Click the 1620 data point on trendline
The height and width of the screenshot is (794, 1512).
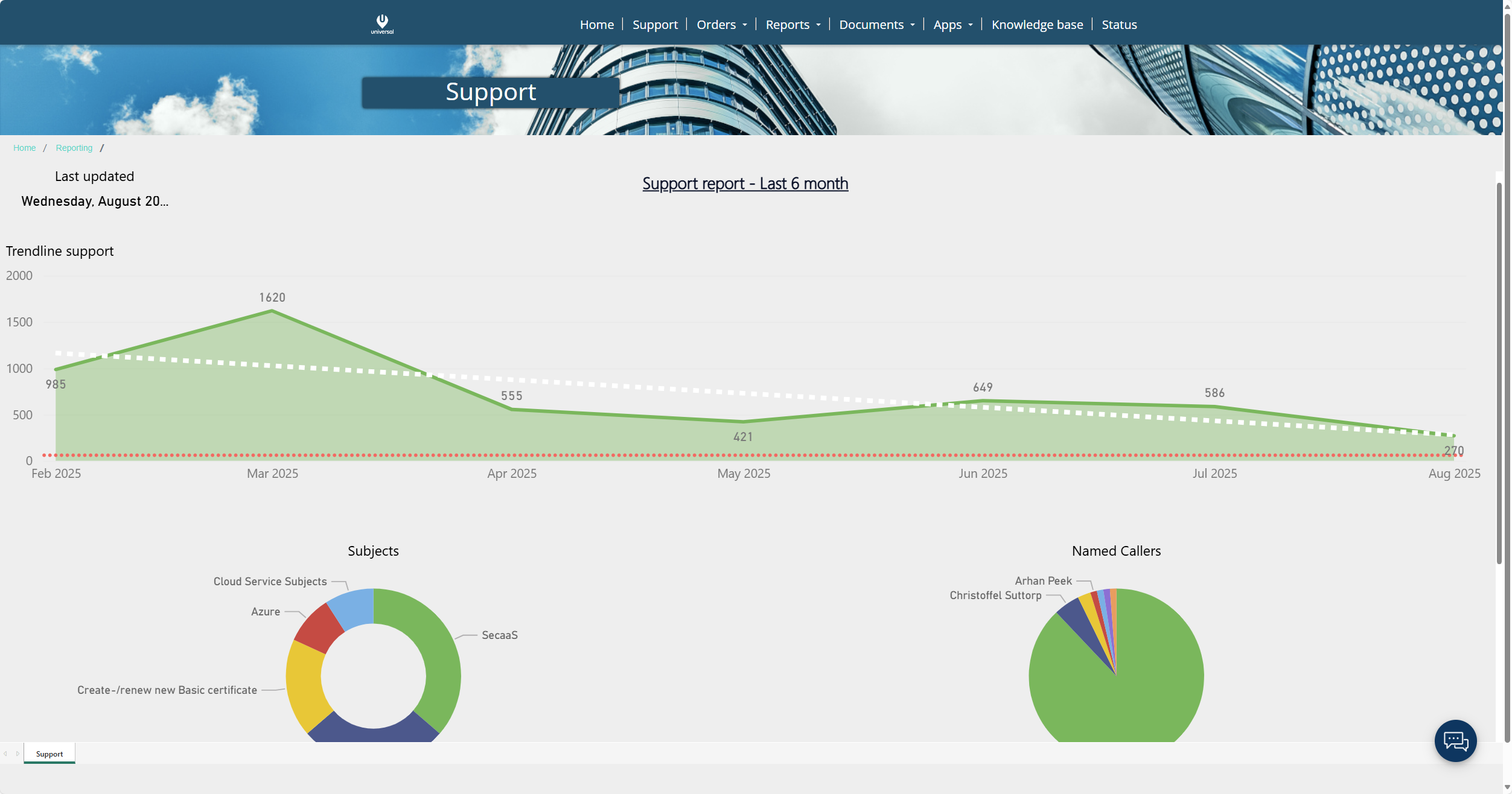(272, 311)
